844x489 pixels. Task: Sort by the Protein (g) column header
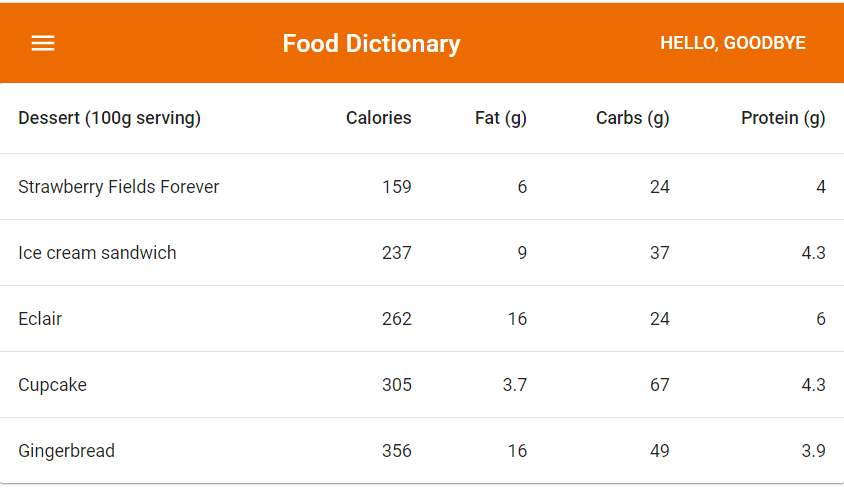pyautogui.click(x=783, y=118)
